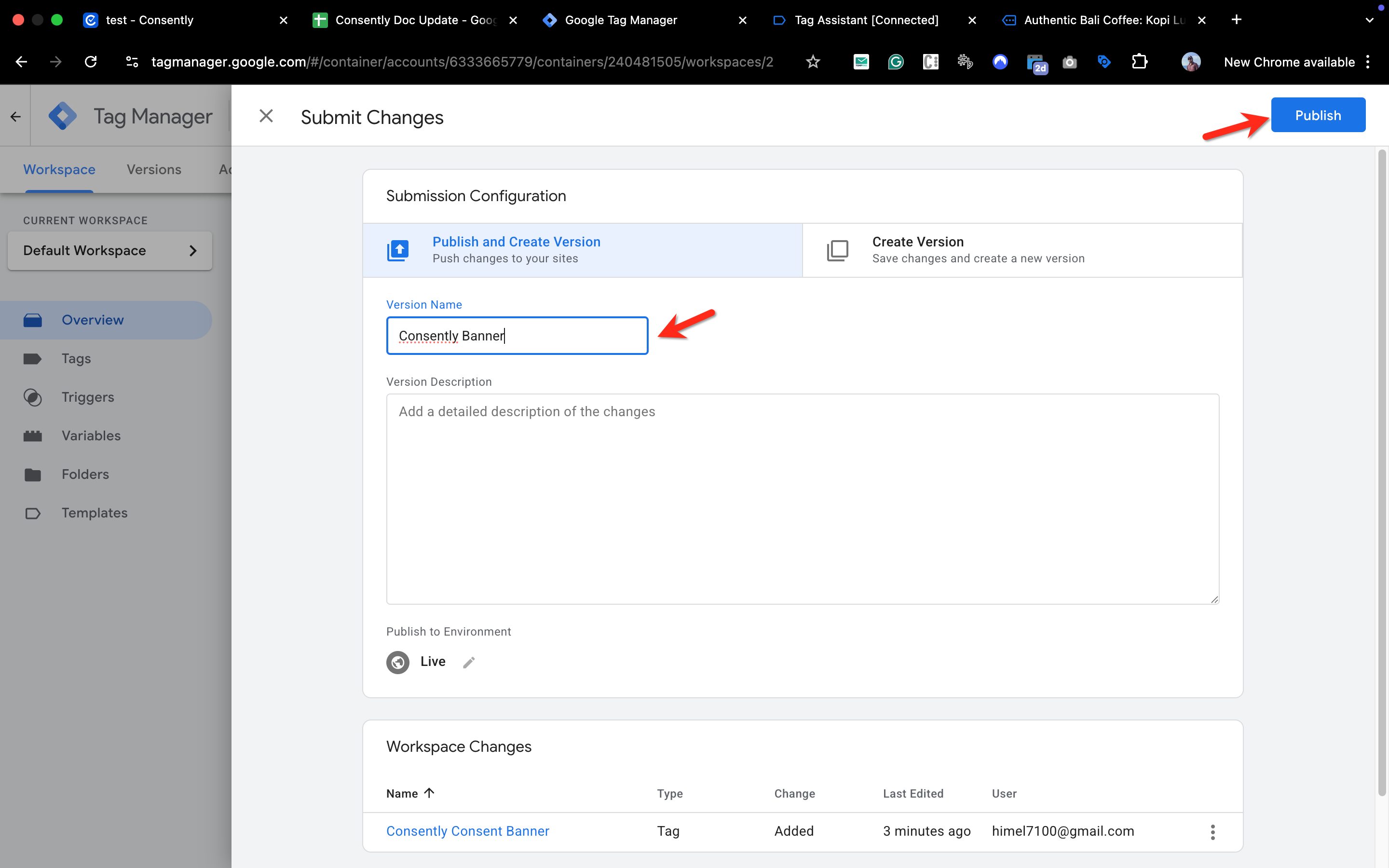Expand the Default Workspace selector

(109, 251)
